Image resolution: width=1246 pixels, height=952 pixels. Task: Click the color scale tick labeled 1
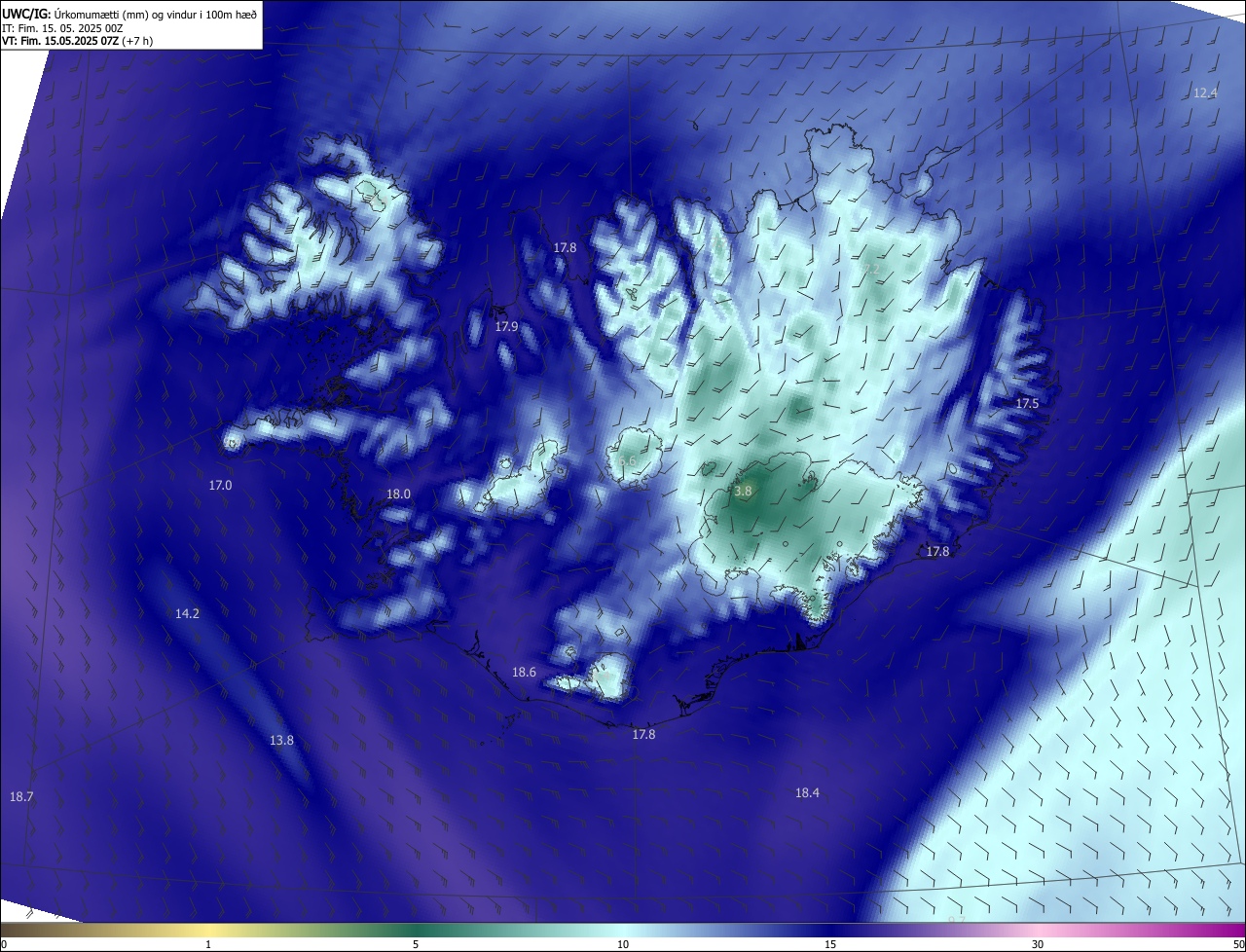[x=208, y=944]
